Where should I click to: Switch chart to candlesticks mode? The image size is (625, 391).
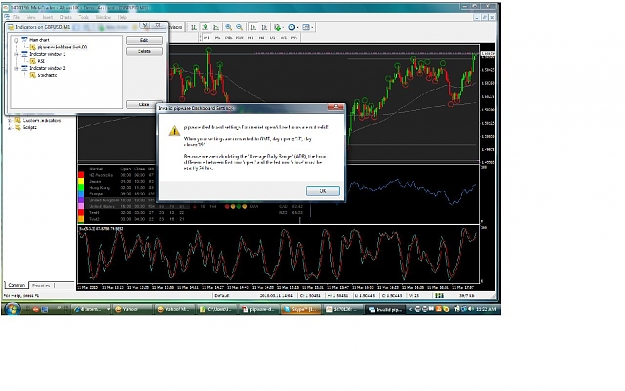(204, 27)
